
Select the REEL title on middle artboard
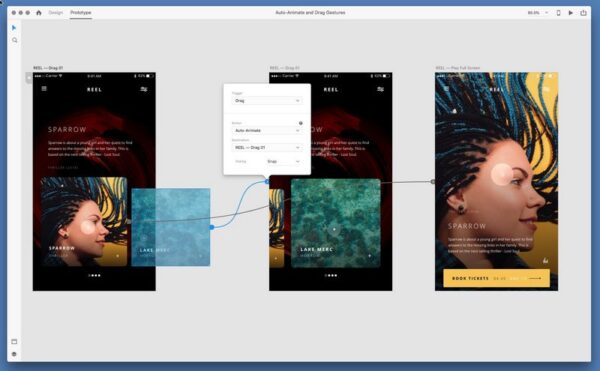coord(331,89)
